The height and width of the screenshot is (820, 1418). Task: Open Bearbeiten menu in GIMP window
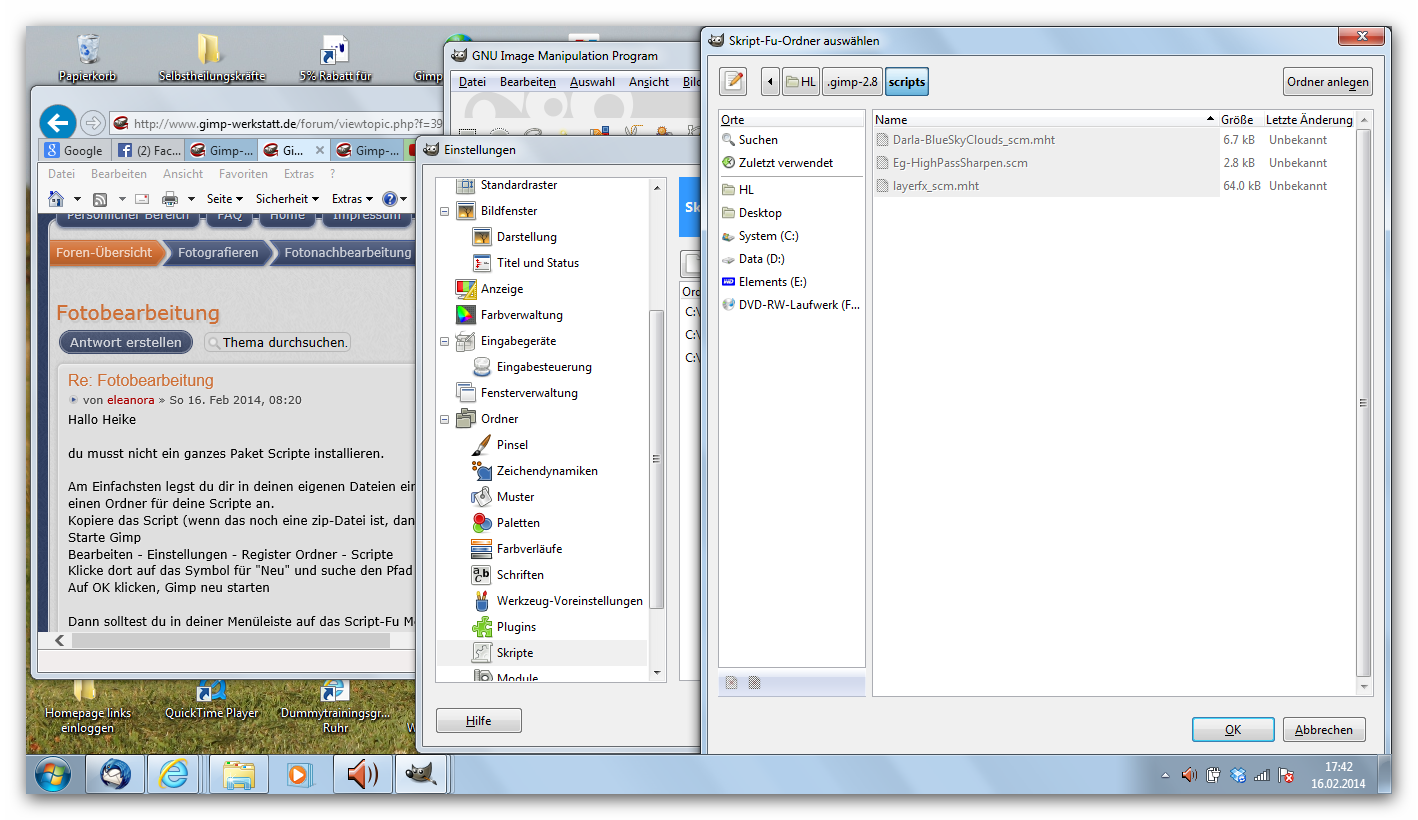click(528, 82)
